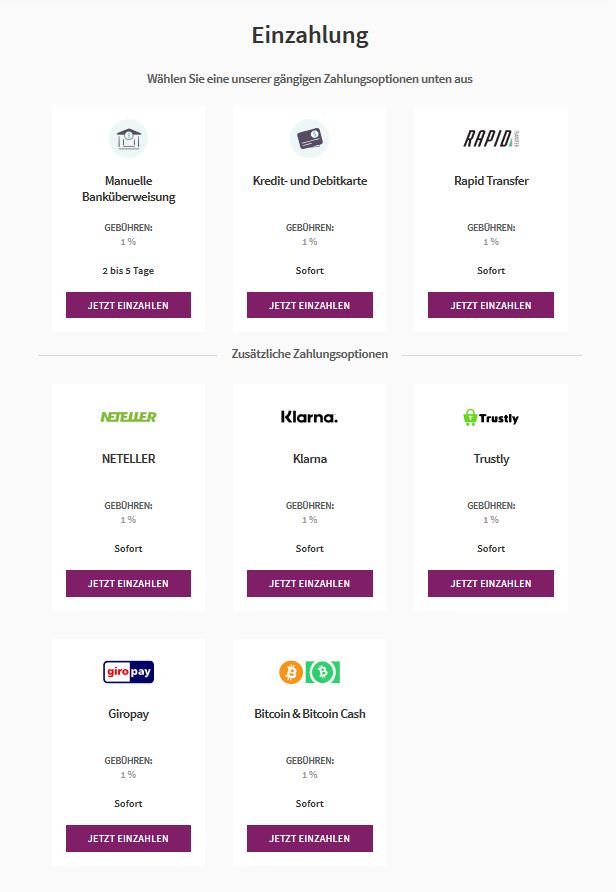Deposit now using the NETELLER button
This screenshot has width=616, height=892.
129,584
